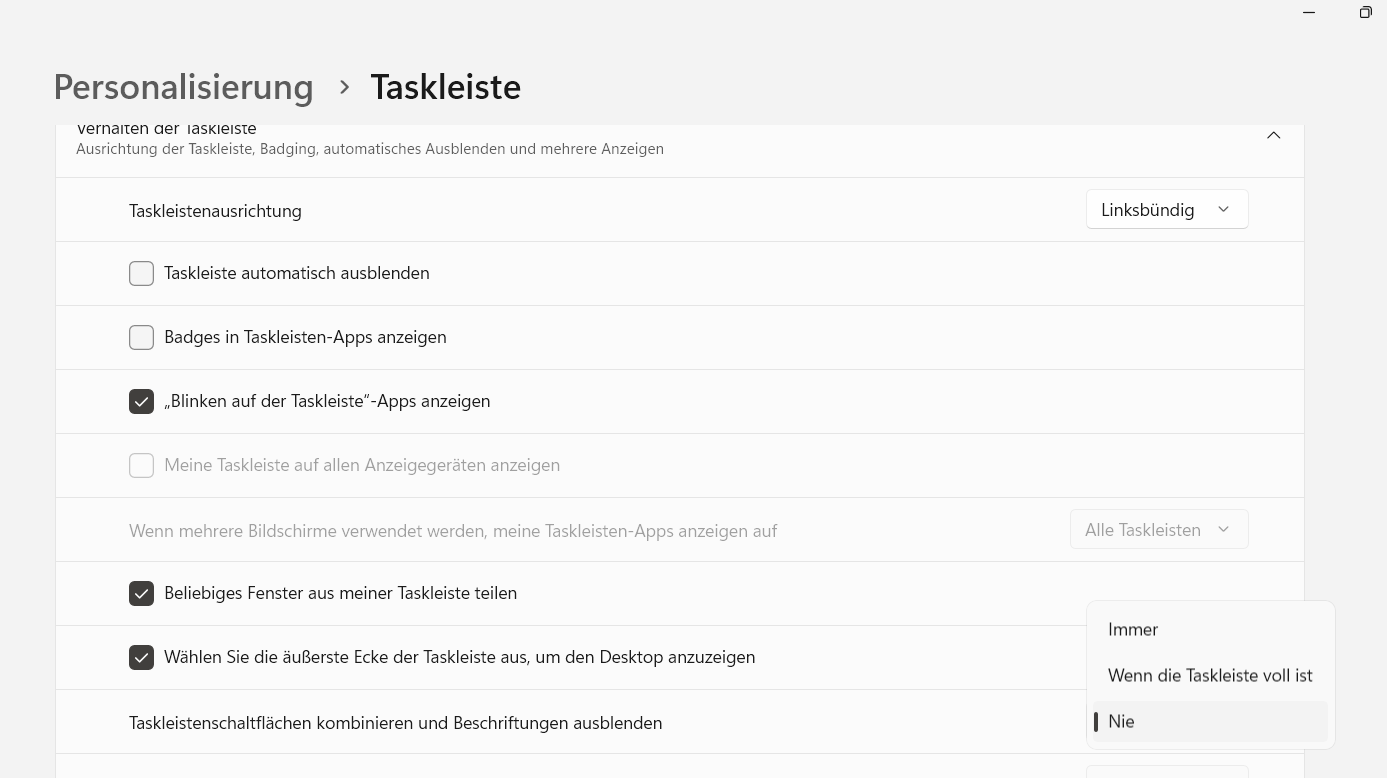Select Wenn die Taskleiste voll ist option

(x=1210, y=676)
